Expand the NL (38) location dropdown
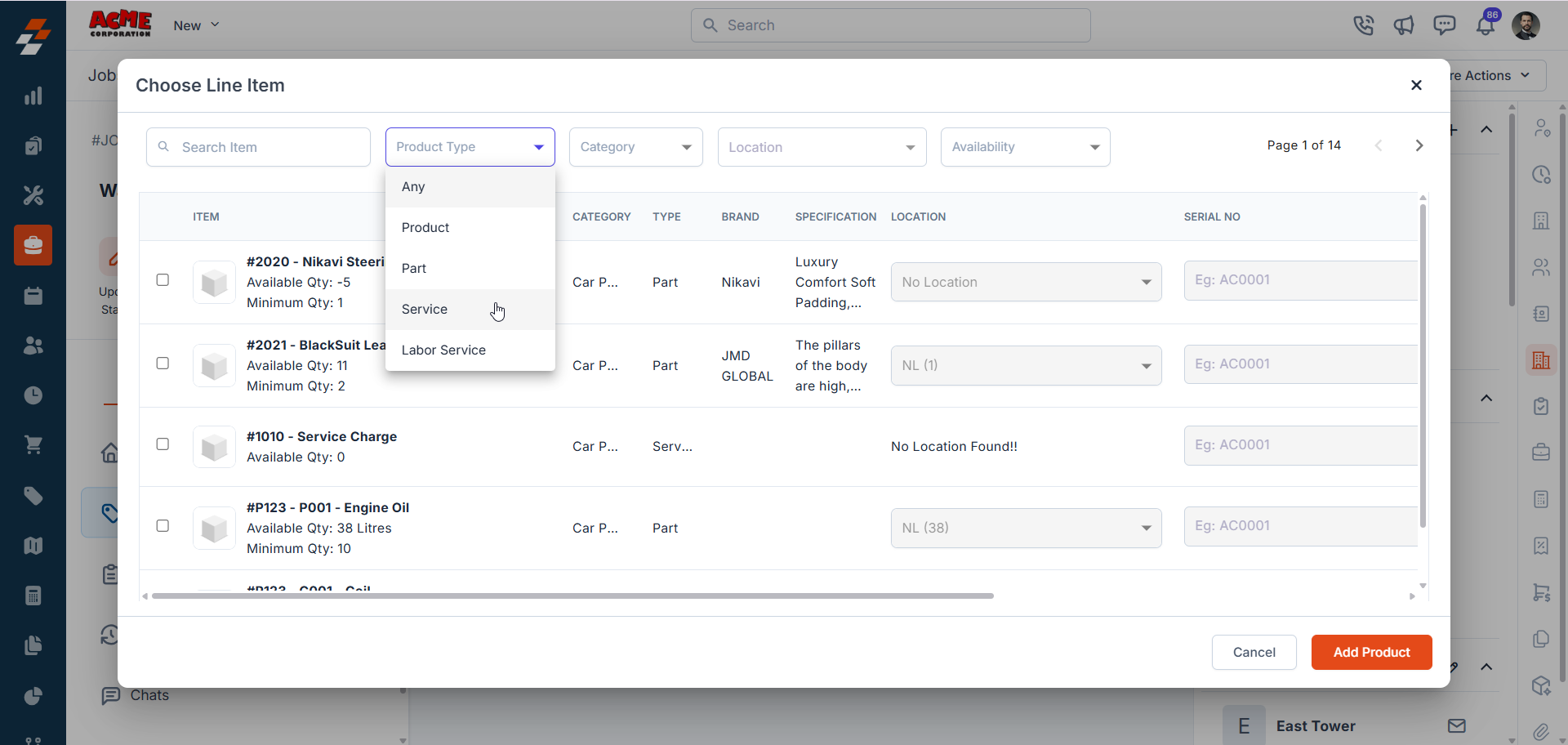The height and width of the screenshot is (745, 1568). click(x=1026, y=528)
